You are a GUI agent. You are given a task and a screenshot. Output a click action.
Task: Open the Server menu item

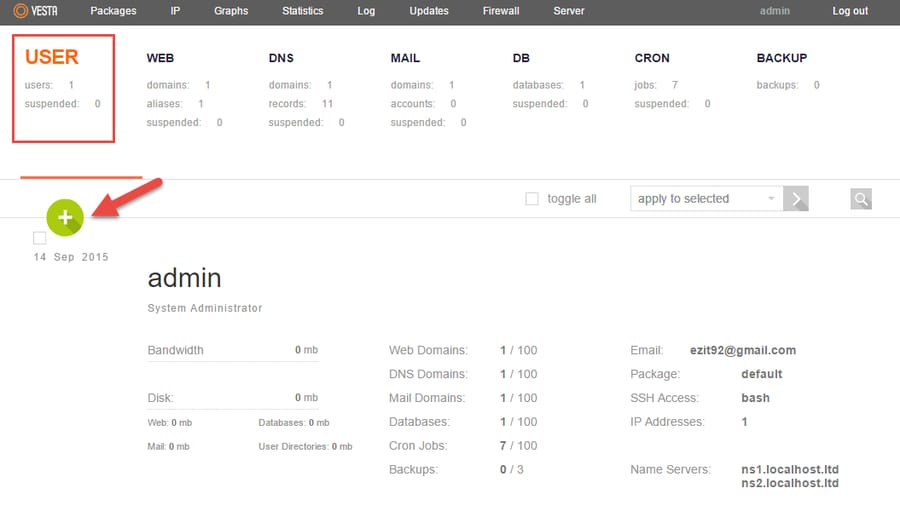click(x=568, y=11)
